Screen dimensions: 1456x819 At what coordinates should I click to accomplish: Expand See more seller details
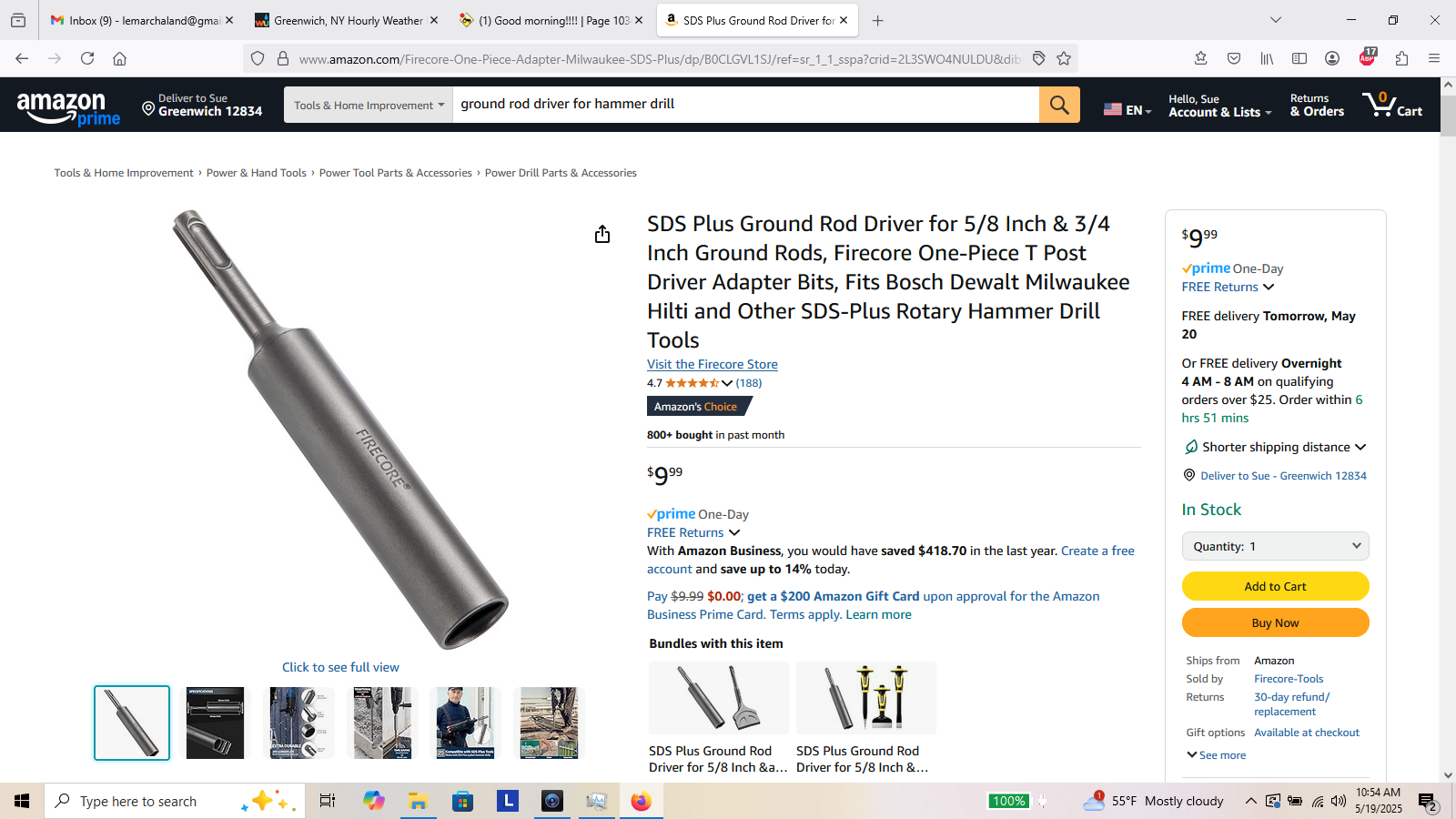tap(1216, 755)
